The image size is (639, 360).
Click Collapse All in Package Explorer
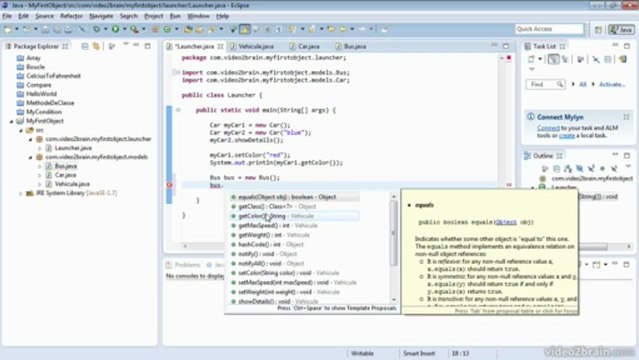[x=85, y=46]
